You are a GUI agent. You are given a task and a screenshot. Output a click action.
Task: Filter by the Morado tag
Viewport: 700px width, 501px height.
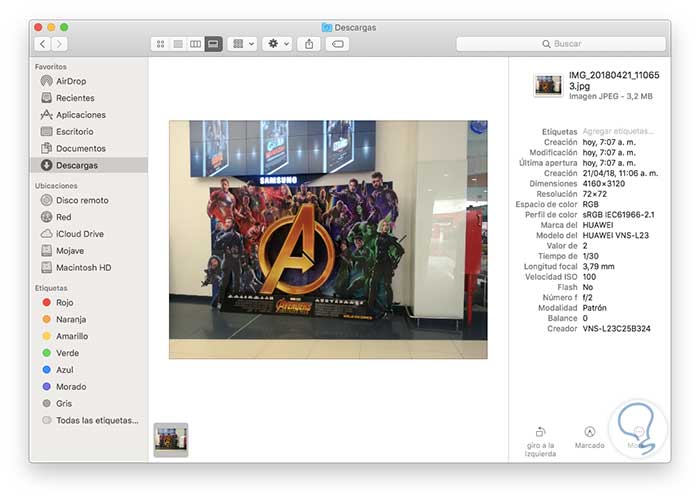point(88,387)
